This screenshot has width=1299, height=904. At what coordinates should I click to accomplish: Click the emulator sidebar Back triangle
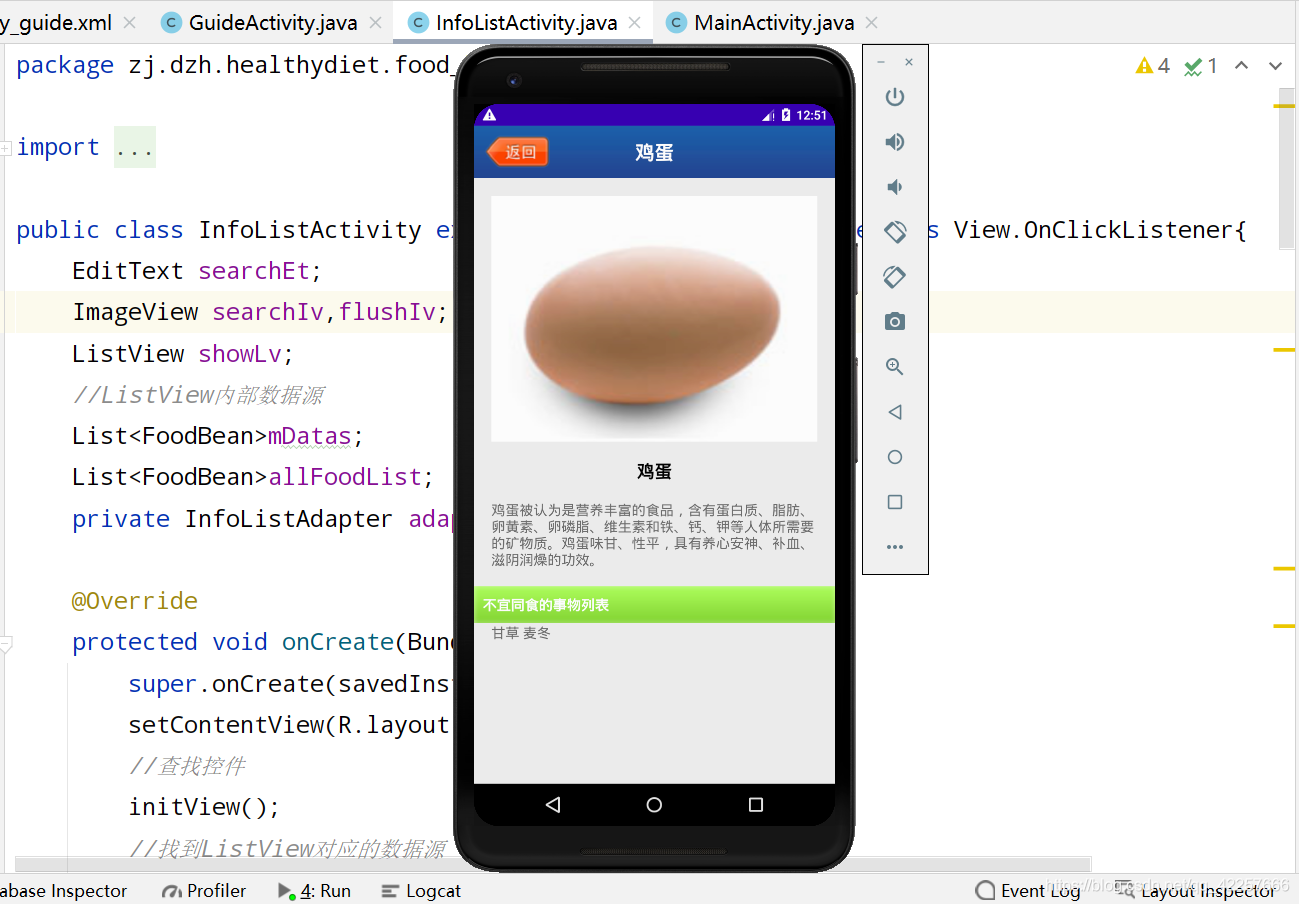pos(895,412)
